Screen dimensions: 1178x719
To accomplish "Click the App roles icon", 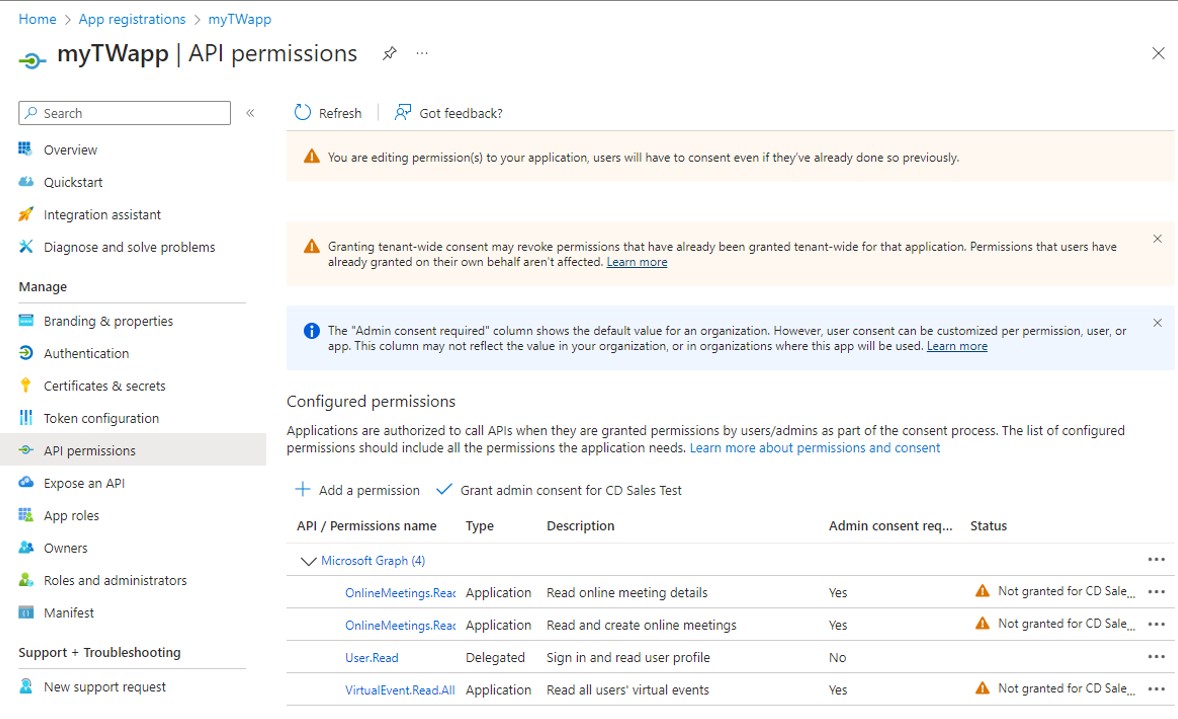I will coord(26,515).
